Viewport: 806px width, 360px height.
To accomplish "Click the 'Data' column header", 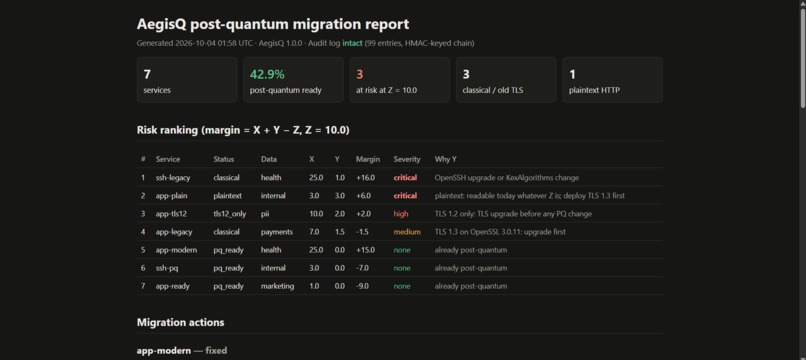I will coord(269,159).
